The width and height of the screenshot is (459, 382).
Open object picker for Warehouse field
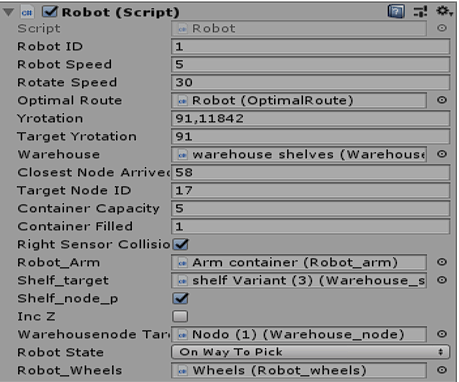(442, 154)
